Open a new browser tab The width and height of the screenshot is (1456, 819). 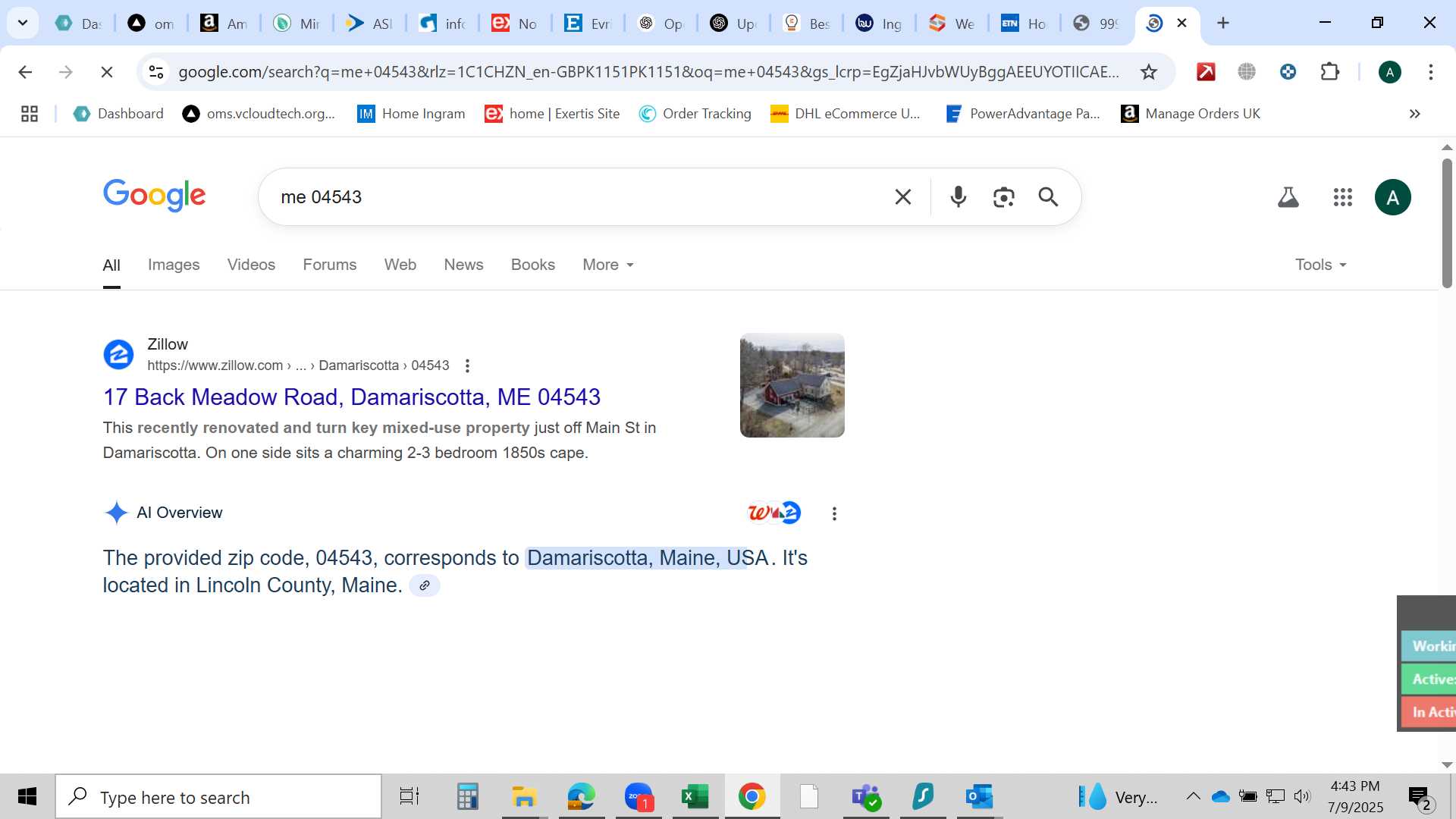pos(1223,23)
